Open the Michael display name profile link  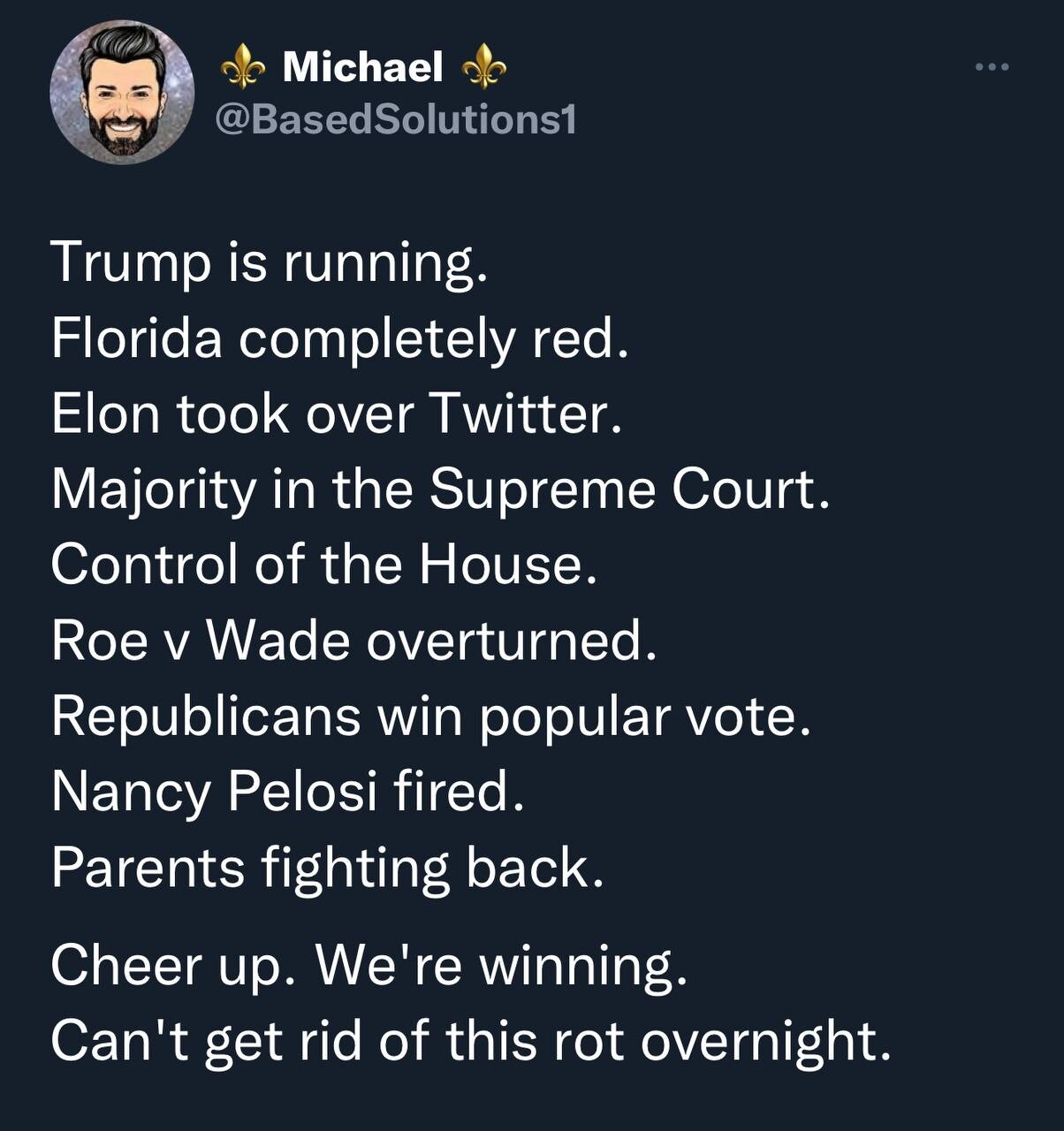(363, 67)
